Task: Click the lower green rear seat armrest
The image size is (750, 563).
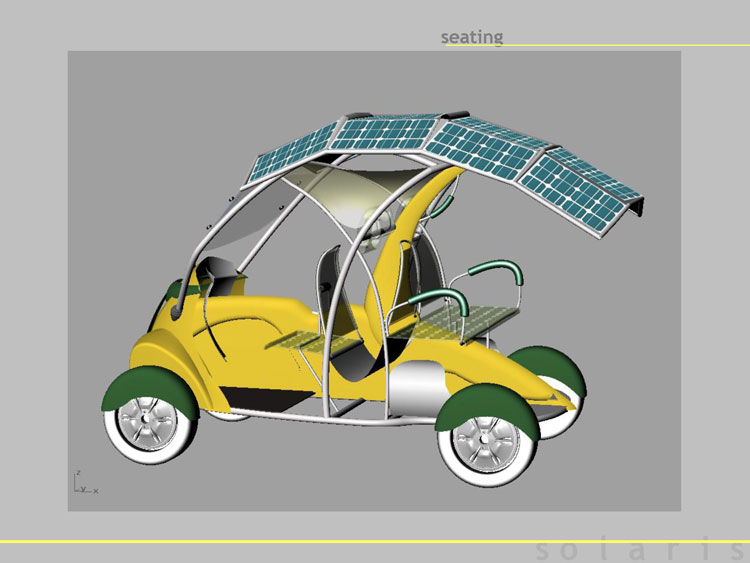Action: tap(438, 299)
